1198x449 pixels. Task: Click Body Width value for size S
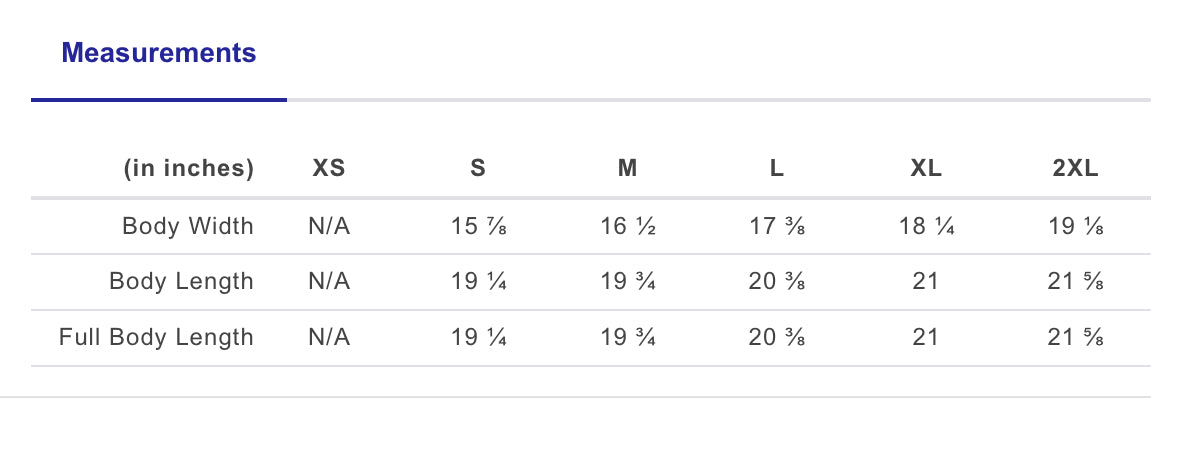click(478, 226)
